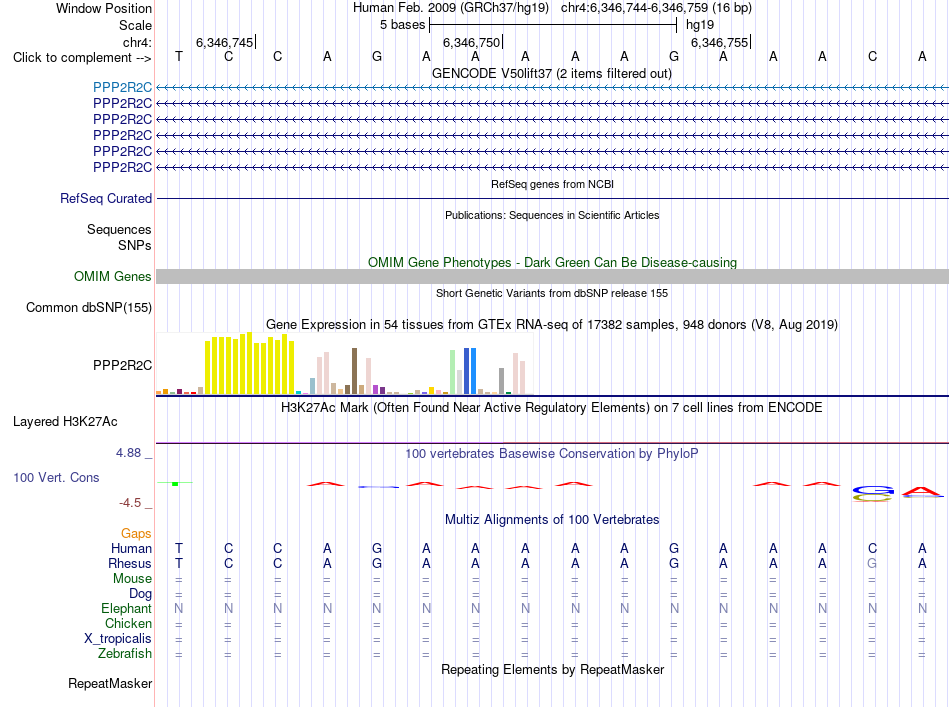
Task: Click the 4.88 PhyloP scale value
Action: point(128,453)
